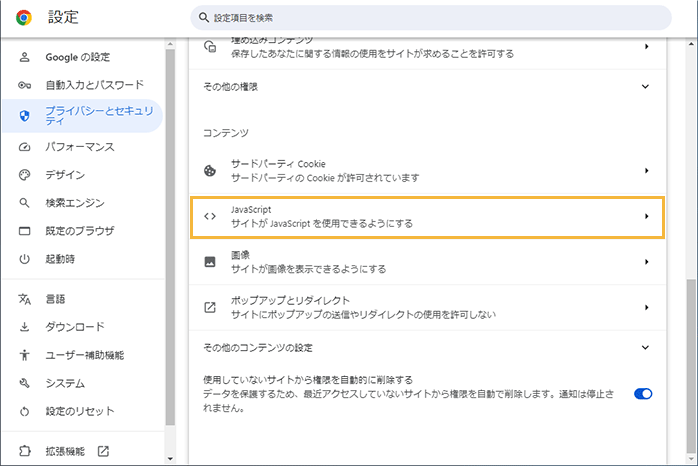Click the cookie icon for サードパーティ Cookie
The height and width of the screenshot is (466, 698).
click(210, 170)
